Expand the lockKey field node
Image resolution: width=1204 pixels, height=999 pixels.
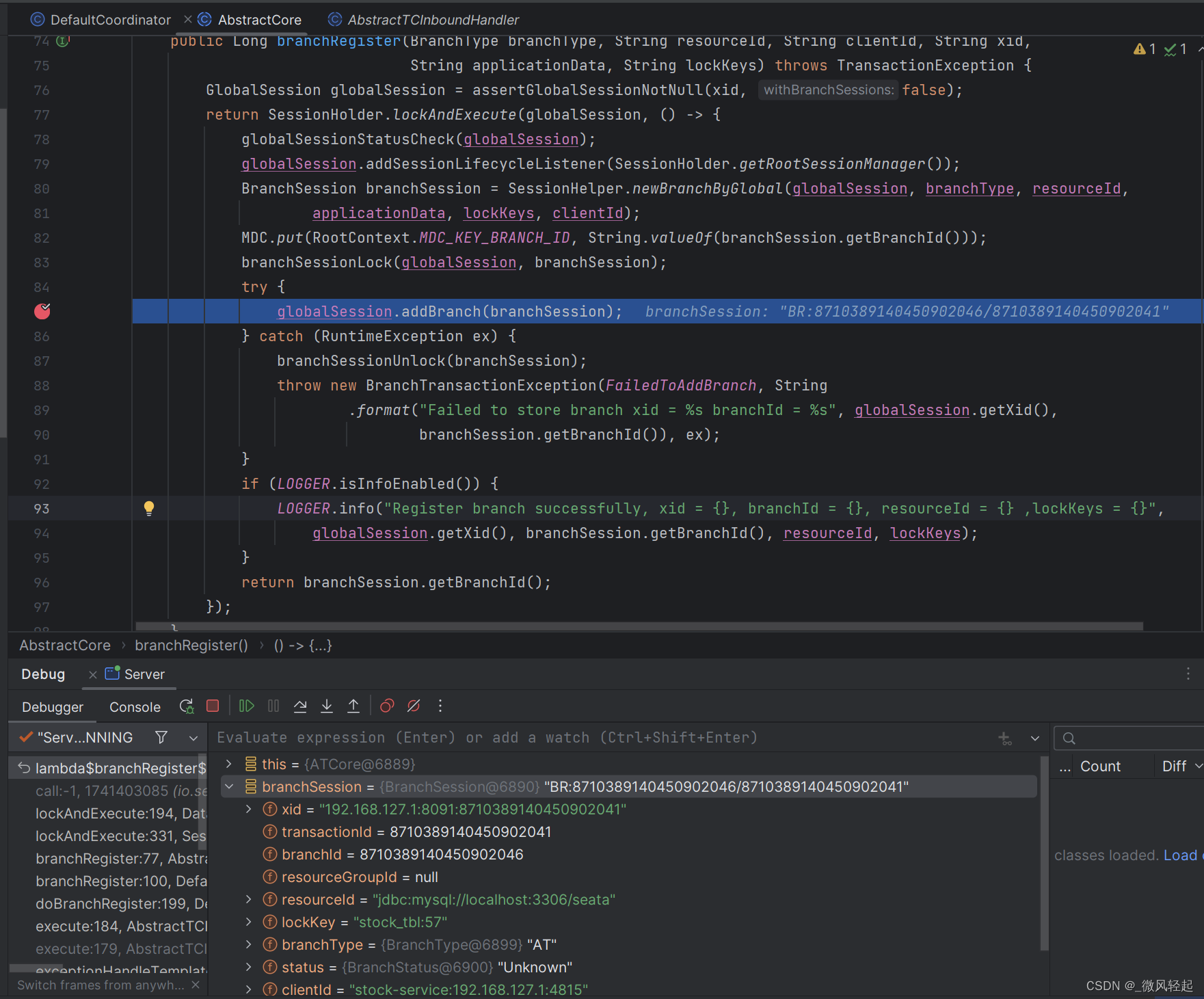tap(249, 922)
